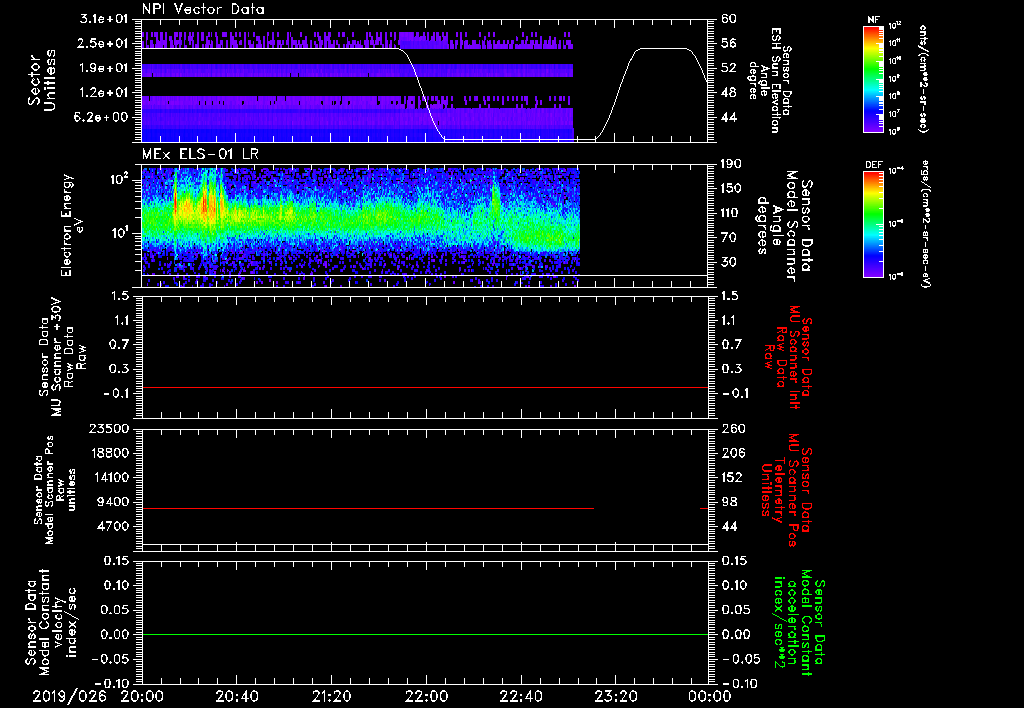The width and height of the screenshot is (1024, 708).
Task: Click the '4700' scanner position tick
Action: point(114,526)
